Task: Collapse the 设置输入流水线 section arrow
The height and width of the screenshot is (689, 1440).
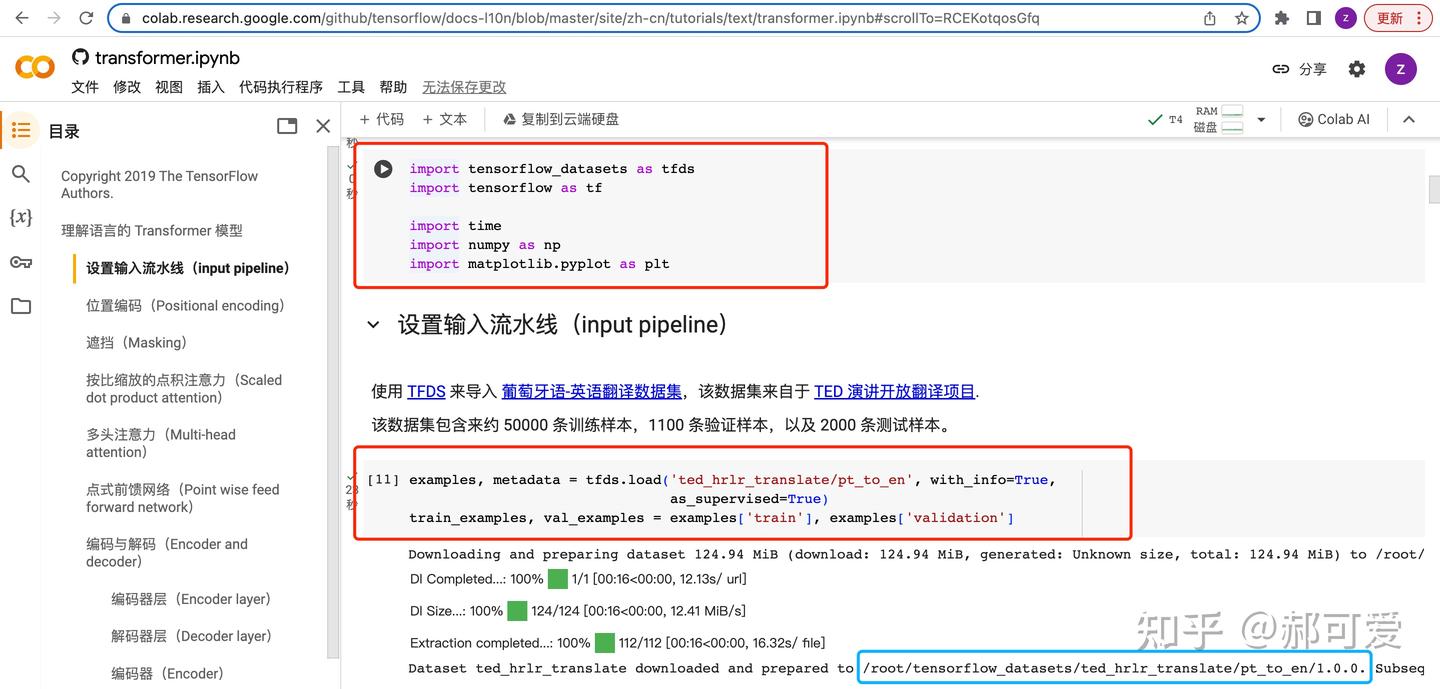Action: pyautogui.click(x=372, y=324)
